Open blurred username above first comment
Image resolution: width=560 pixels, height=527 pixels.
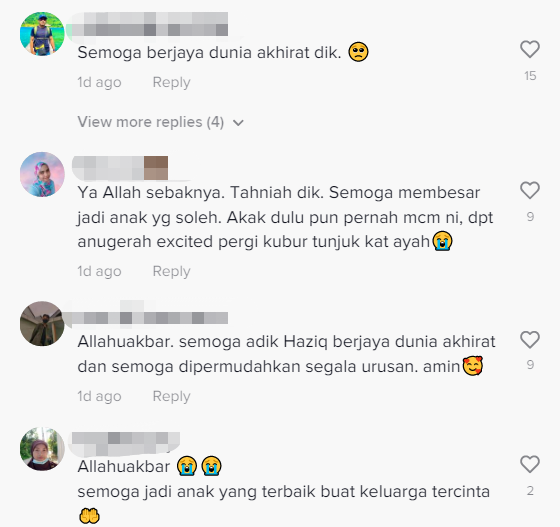pos(150,24)
